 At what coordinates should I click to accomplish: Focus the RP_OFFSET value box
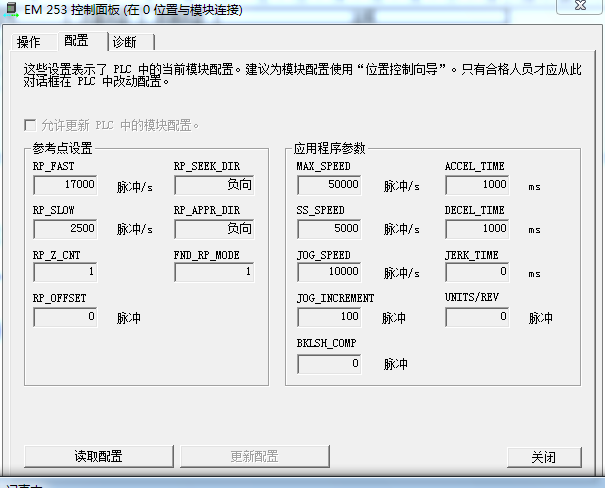click(66, 317)
